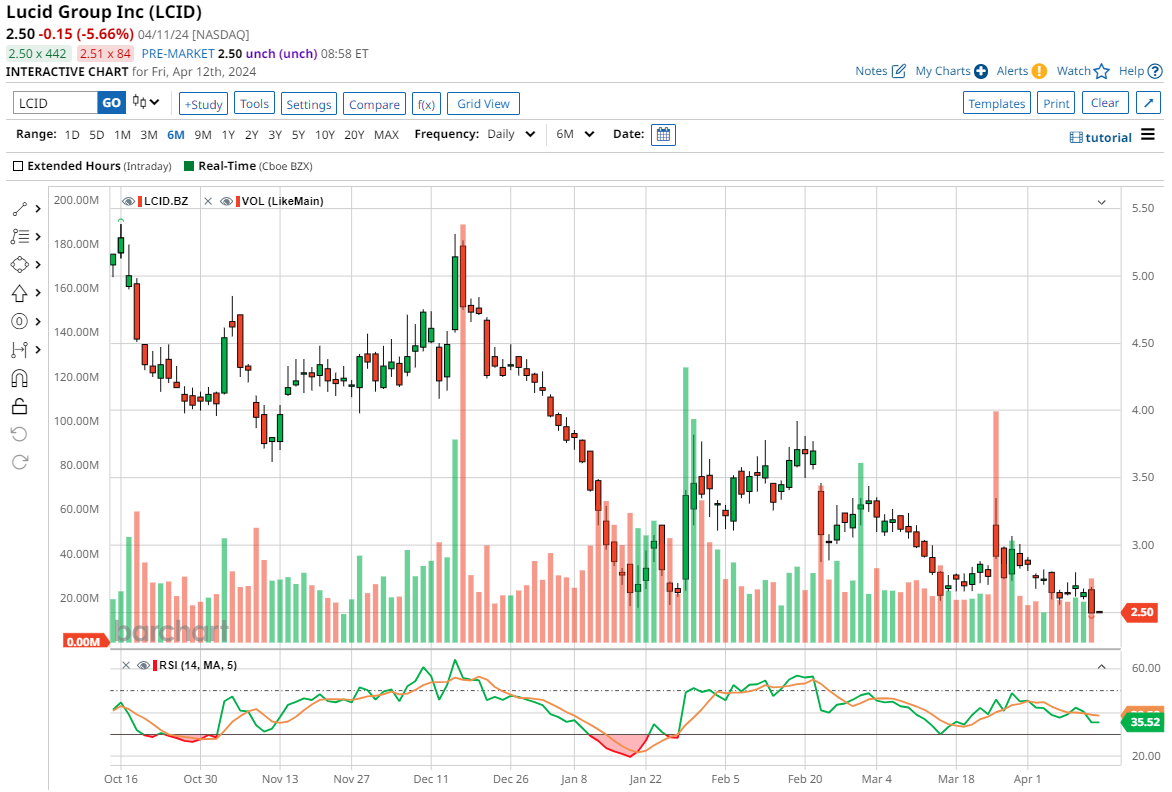Collapse the RSI panel with chevron
This screenshot has height=792, width=1172.
(1101, 666)
